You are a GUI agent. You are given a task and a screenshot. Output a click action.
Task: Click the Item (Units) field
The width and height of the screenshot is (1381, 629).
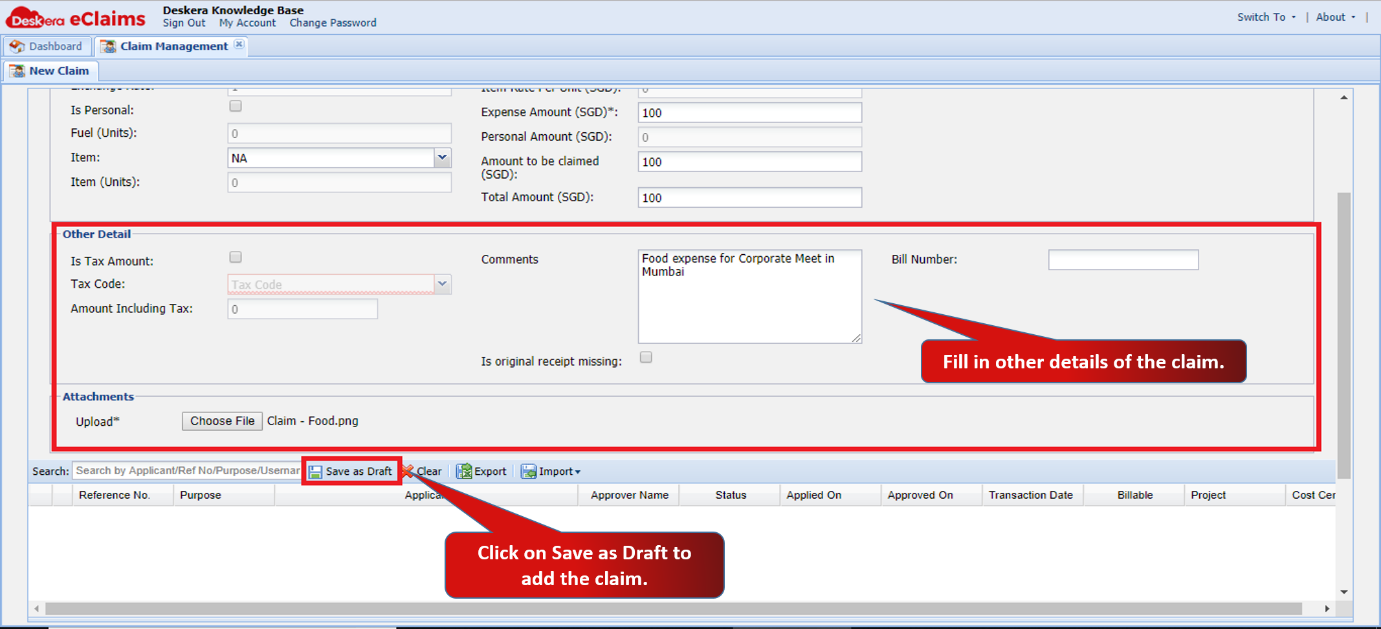[x=340, y=183]
